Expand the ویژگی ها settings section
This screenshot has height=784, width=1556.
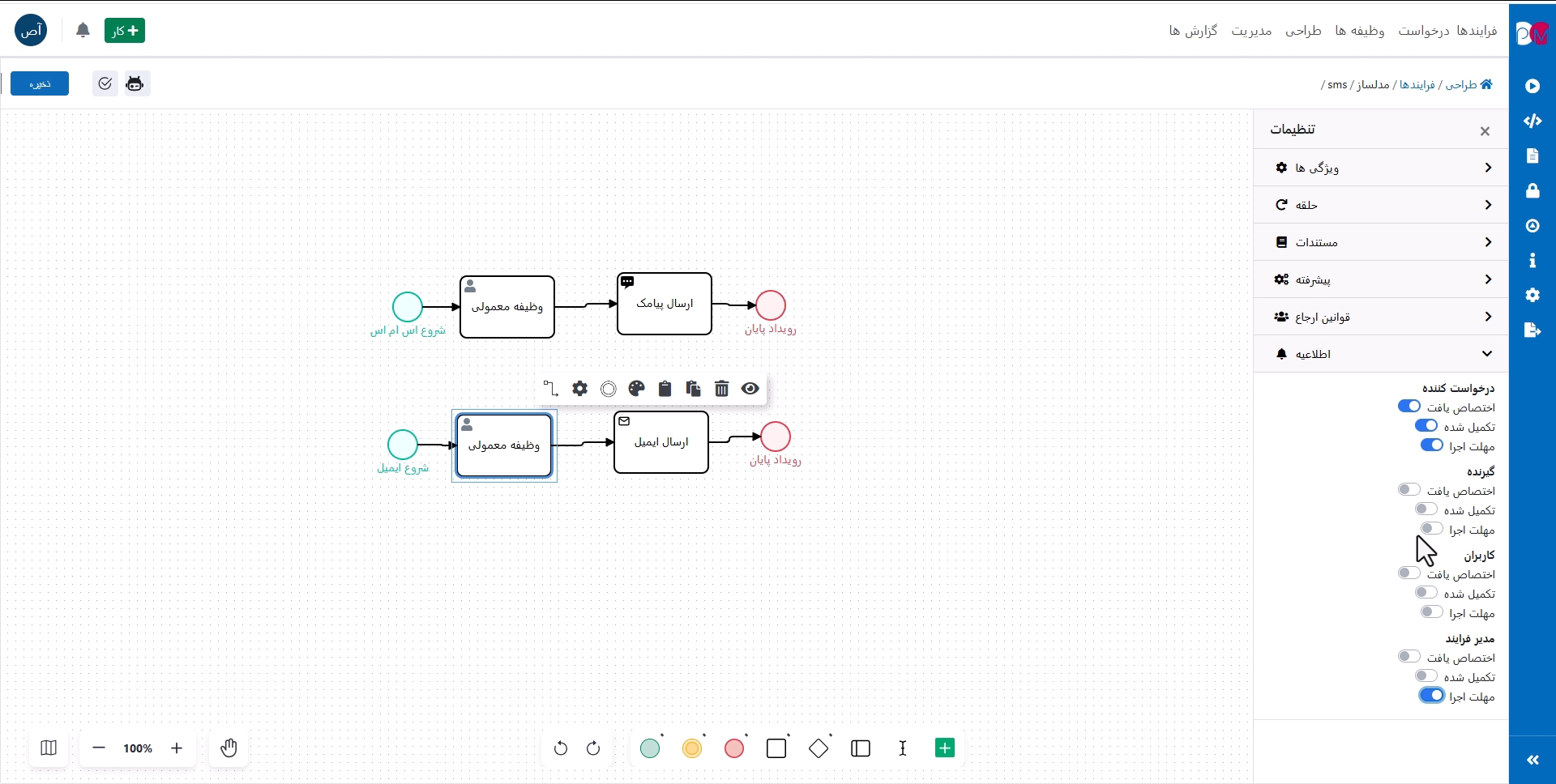point(1381,168)
